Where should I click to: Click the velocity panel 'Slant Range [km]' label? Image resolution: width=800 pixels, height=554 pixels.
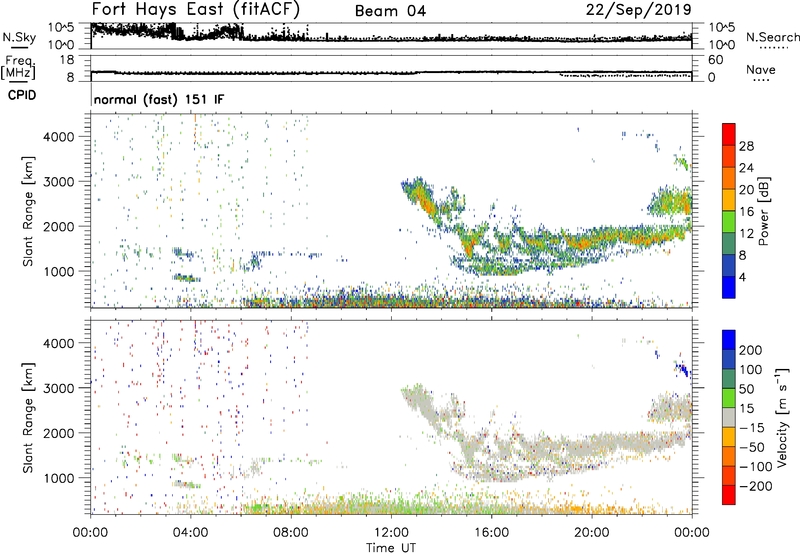click(x=28, y=418)
